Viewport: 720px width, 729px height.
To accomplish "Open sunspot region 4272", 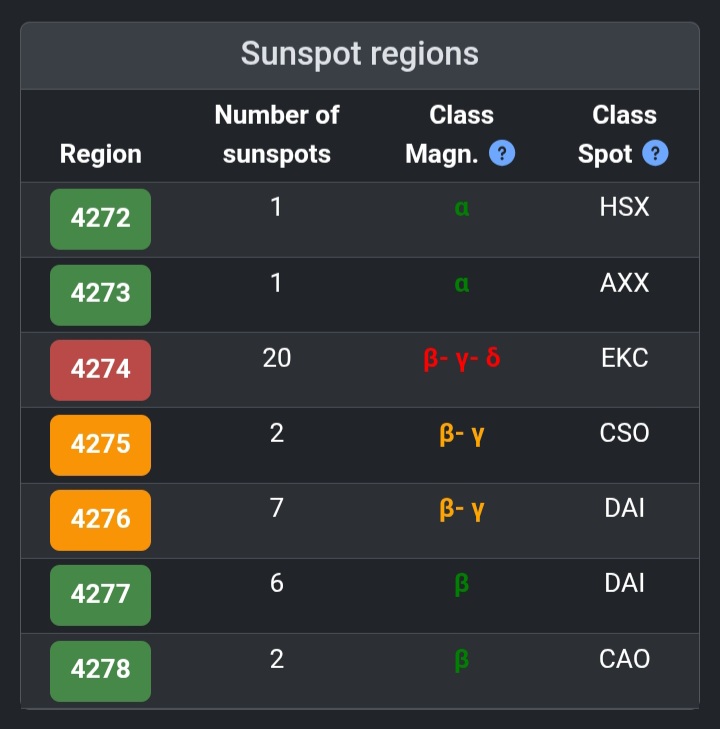I will click(x=100, y=218).
